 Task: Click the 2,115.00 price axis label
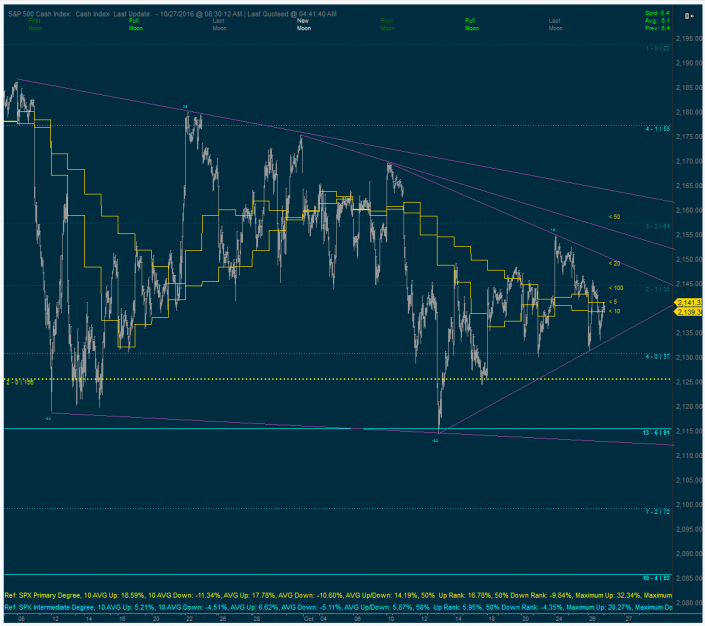click(x=689, y=431)
